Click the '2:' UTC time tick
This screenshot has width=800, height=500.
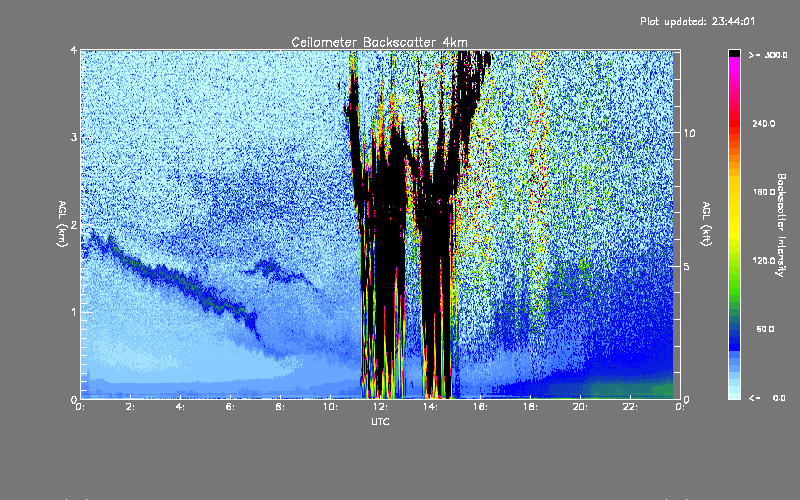pos(130,407)
